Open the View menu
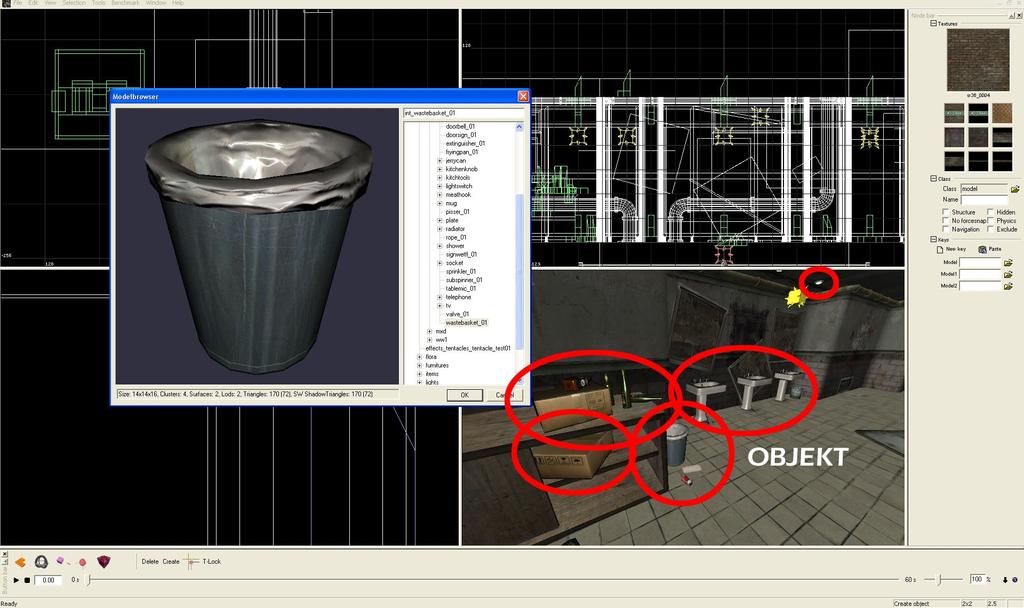 pyautogui.click(x=50, y=3)
